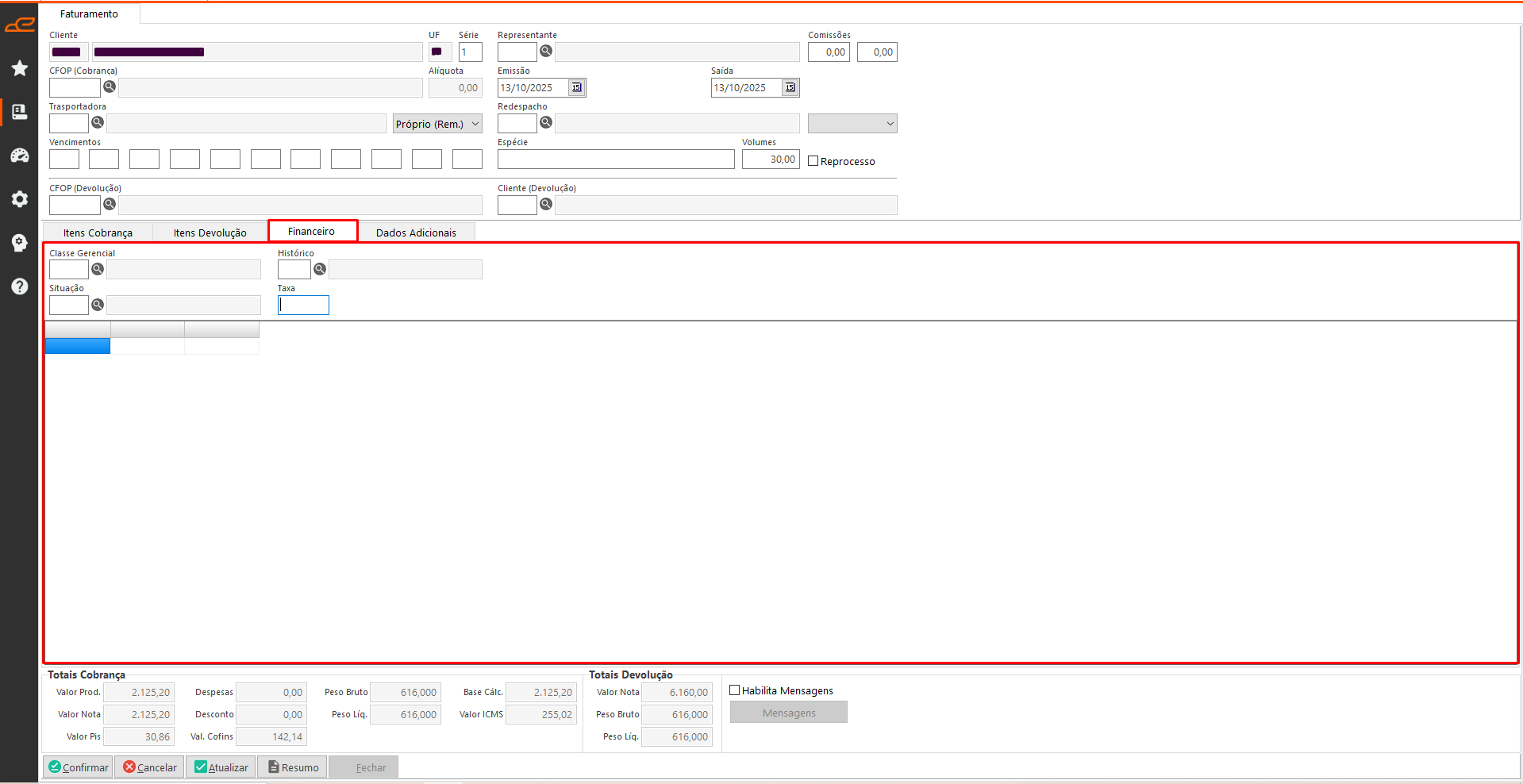Open Representante search magnifier

(x=546, y=51)
